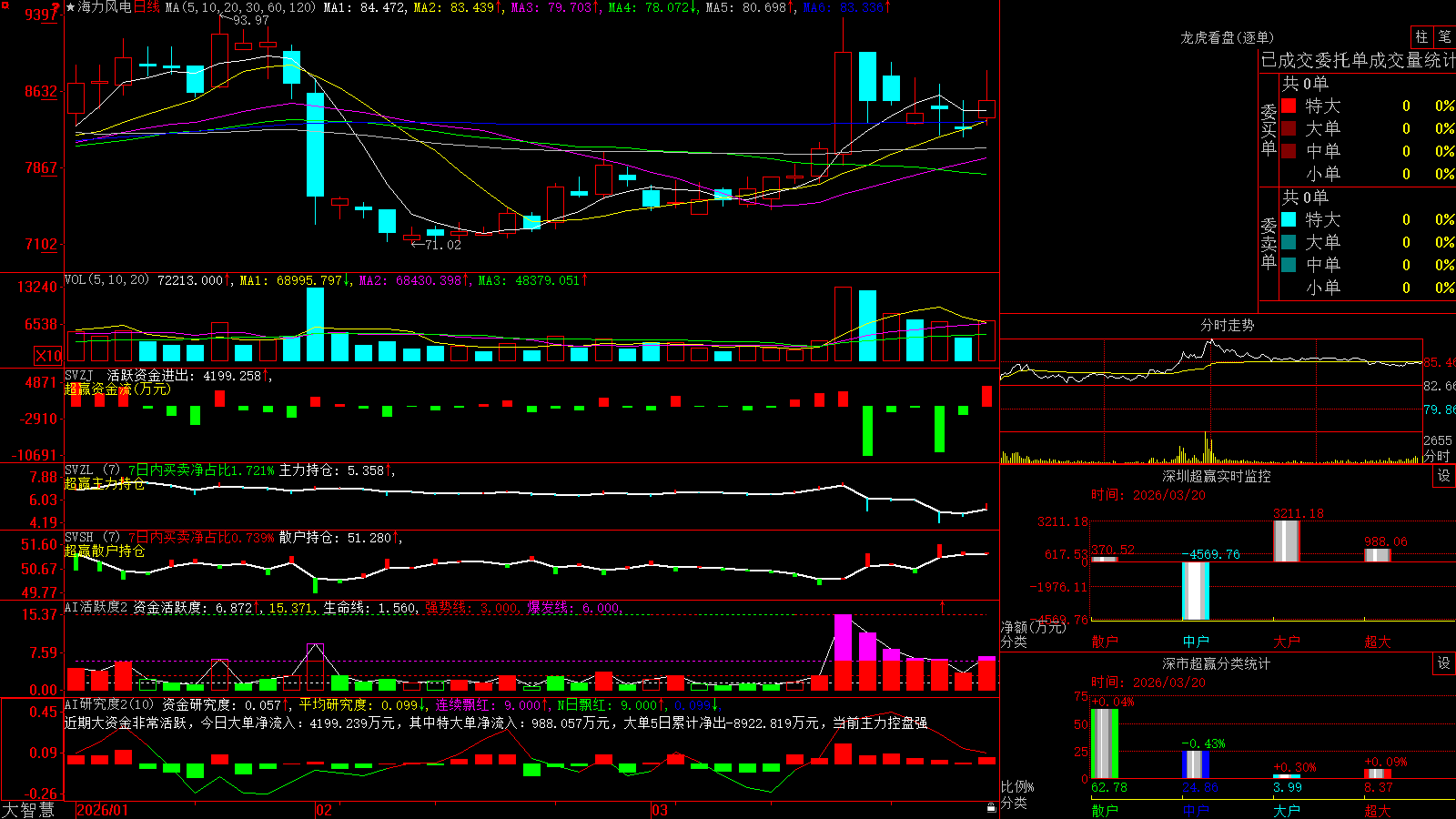
Task: Click the 93.97 high price marker
Action: [x=250, y=20]
